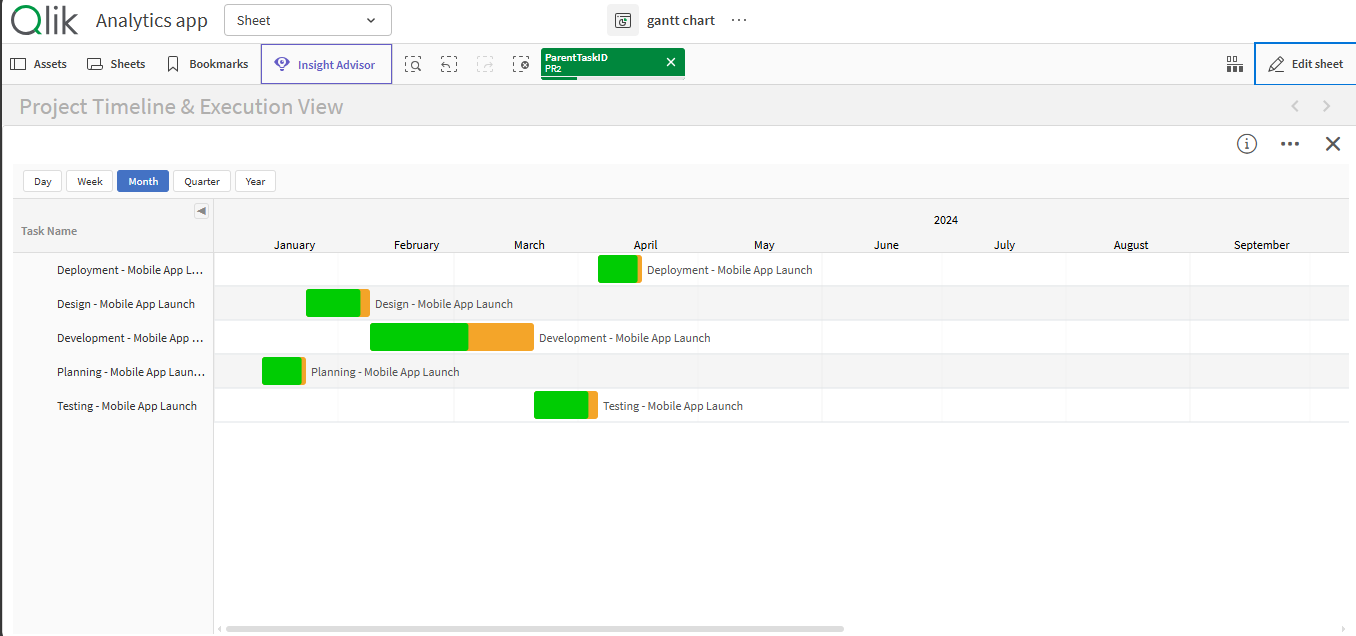Viewport: 1356px width, 636px height.
Task: Open the selections tool grid icon
Action: coord(1234,64)
